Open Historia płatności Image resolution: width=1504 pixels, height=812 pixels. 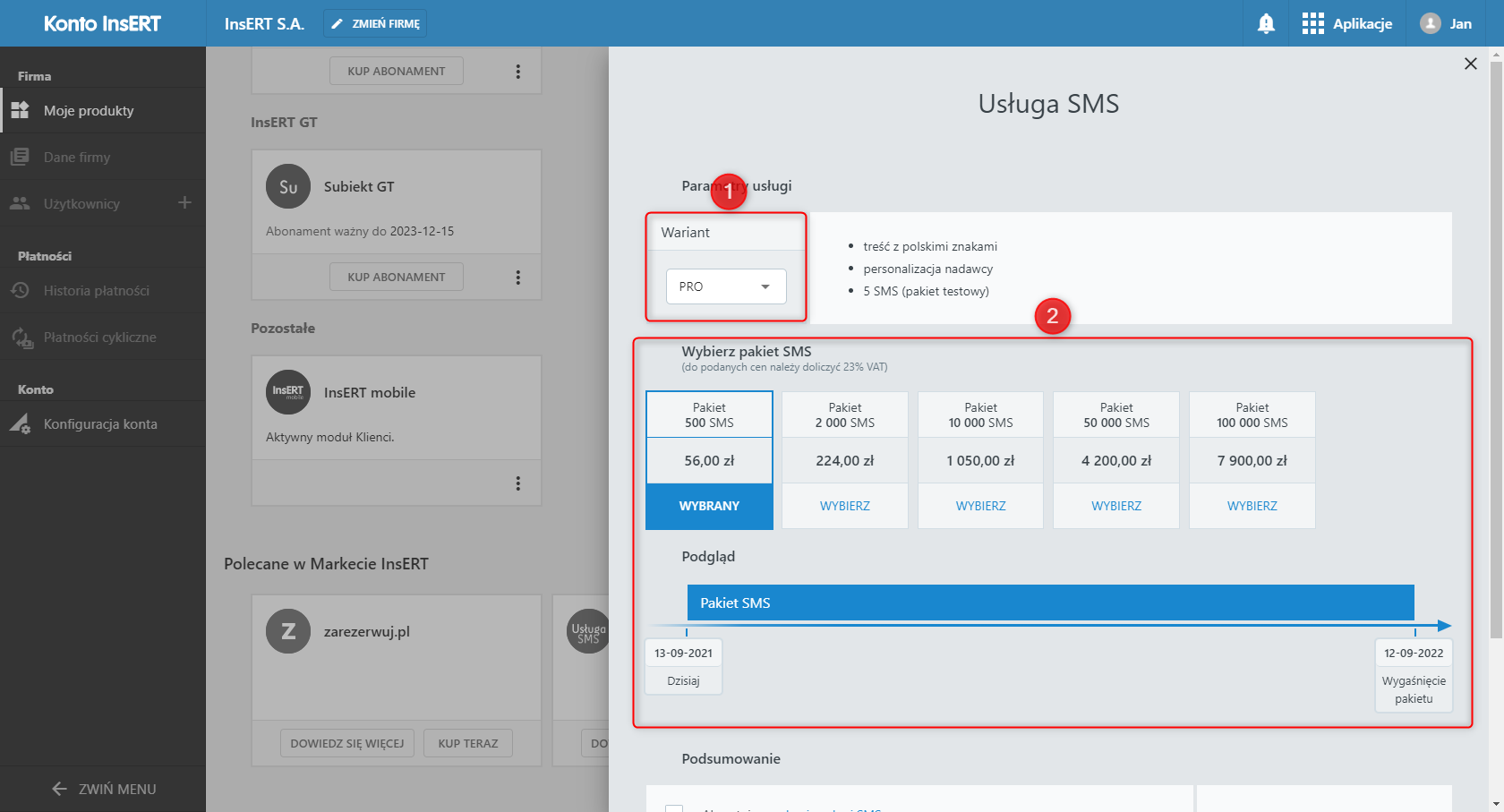103,291
